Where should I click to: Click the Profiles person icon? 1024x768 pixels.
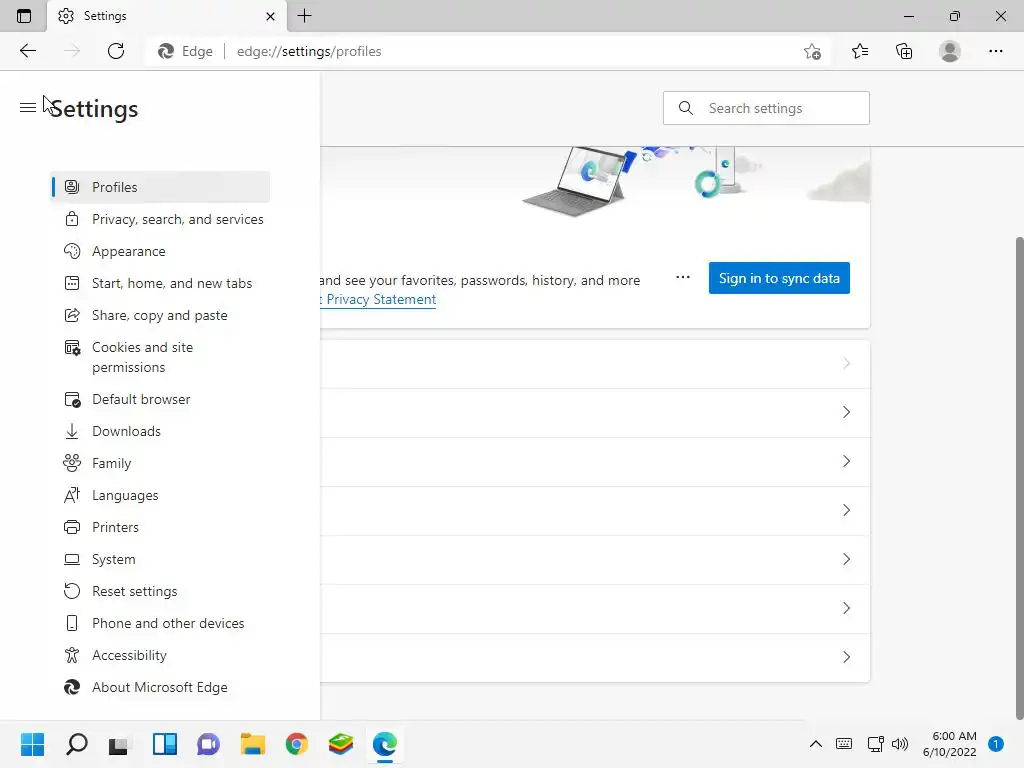click(x=72, y=187)
